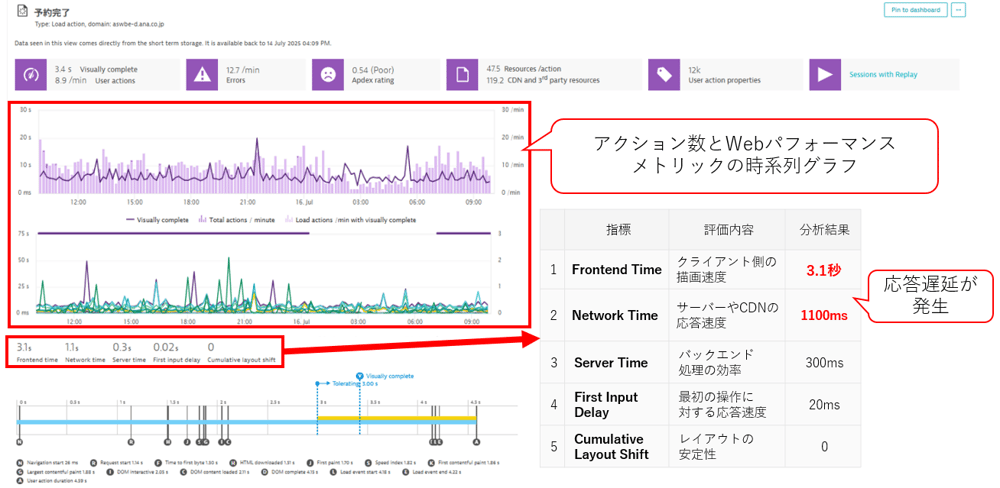1000x488 pixels.
Task: Click 'HTML downloaded 1.31 s' legend item
Action: (263, 462)
